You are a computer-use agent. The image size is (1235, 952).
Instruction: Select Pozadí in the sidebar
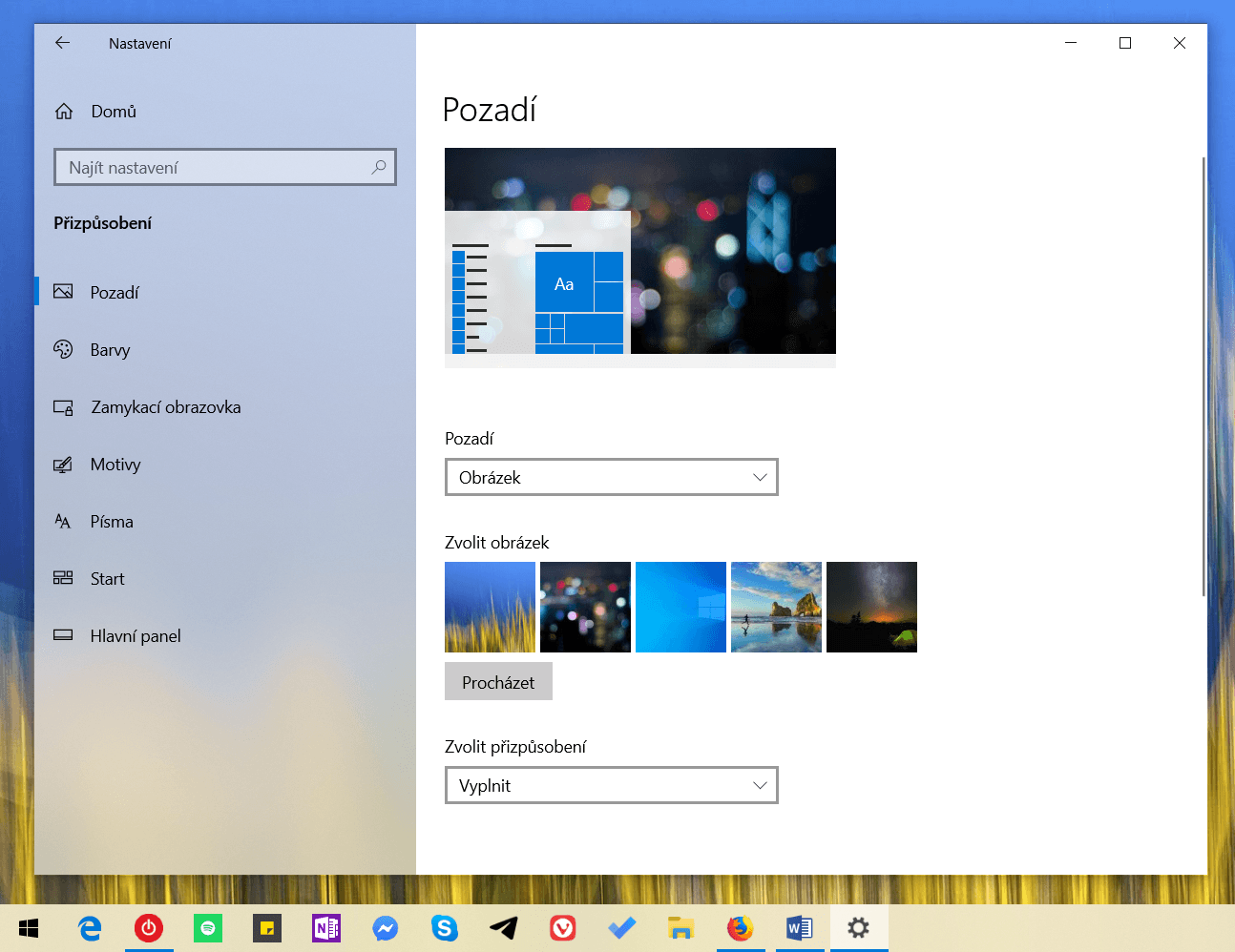[x=225, y=292]
